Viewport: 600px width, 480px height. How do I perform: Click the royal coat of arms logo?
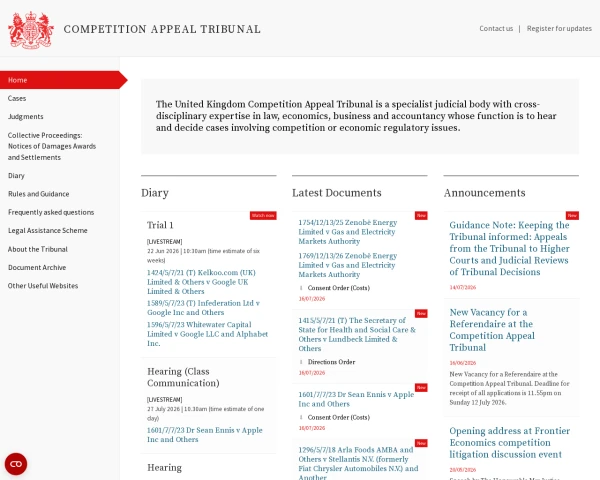pyautogui.click(x=31, y=30)
